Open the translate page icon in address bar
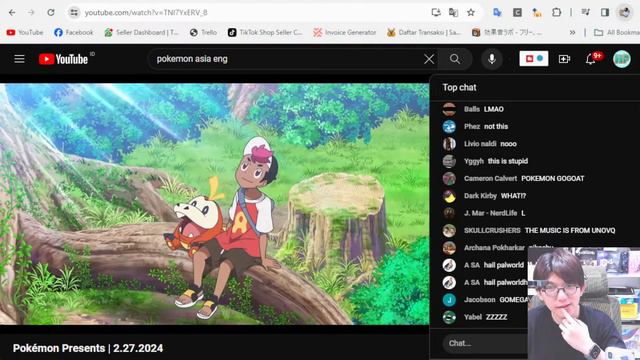640x360 pixels. (x=453, y=13)
